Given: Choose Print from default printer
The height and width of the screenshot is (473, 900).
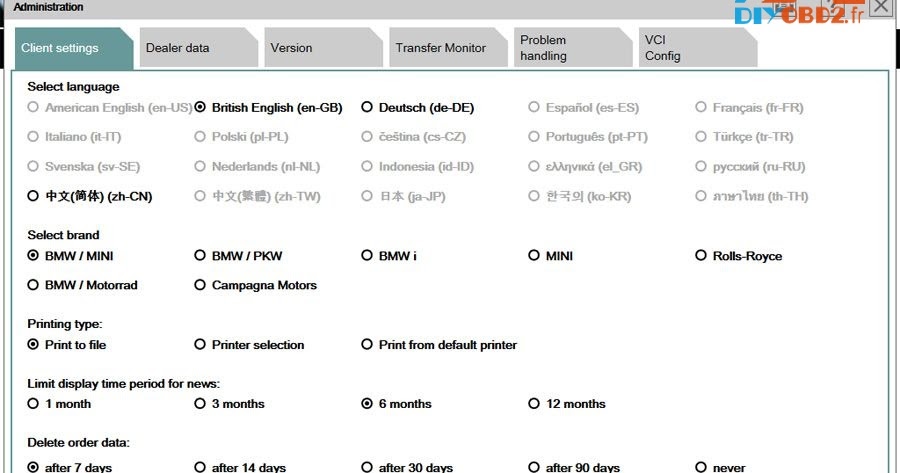Looking at the screenshot, I should coord(439,344).
